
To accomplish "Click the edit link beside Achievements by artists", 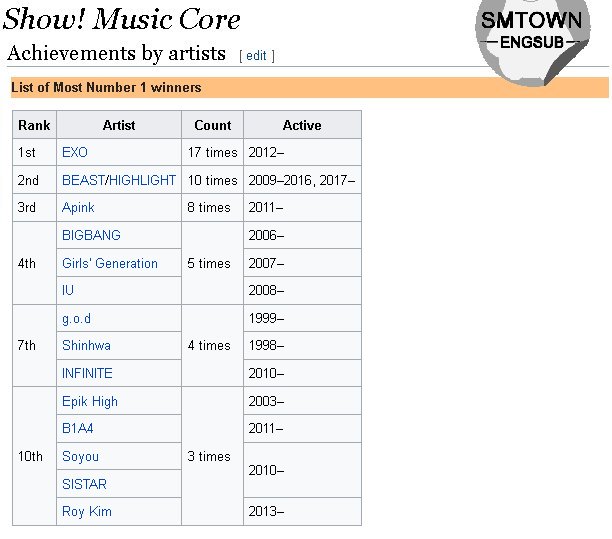I will (x=256, y=56).
